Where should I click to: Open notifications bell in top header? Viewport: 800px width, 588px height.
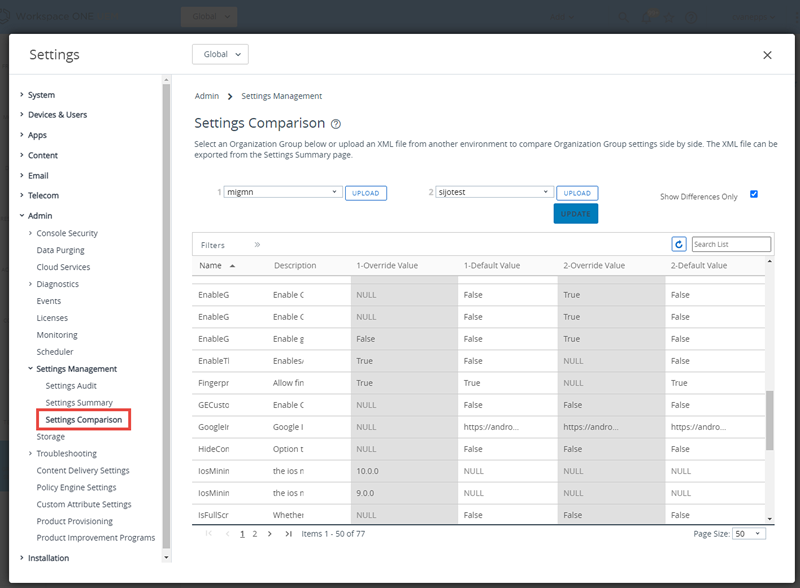coord(646,17)
